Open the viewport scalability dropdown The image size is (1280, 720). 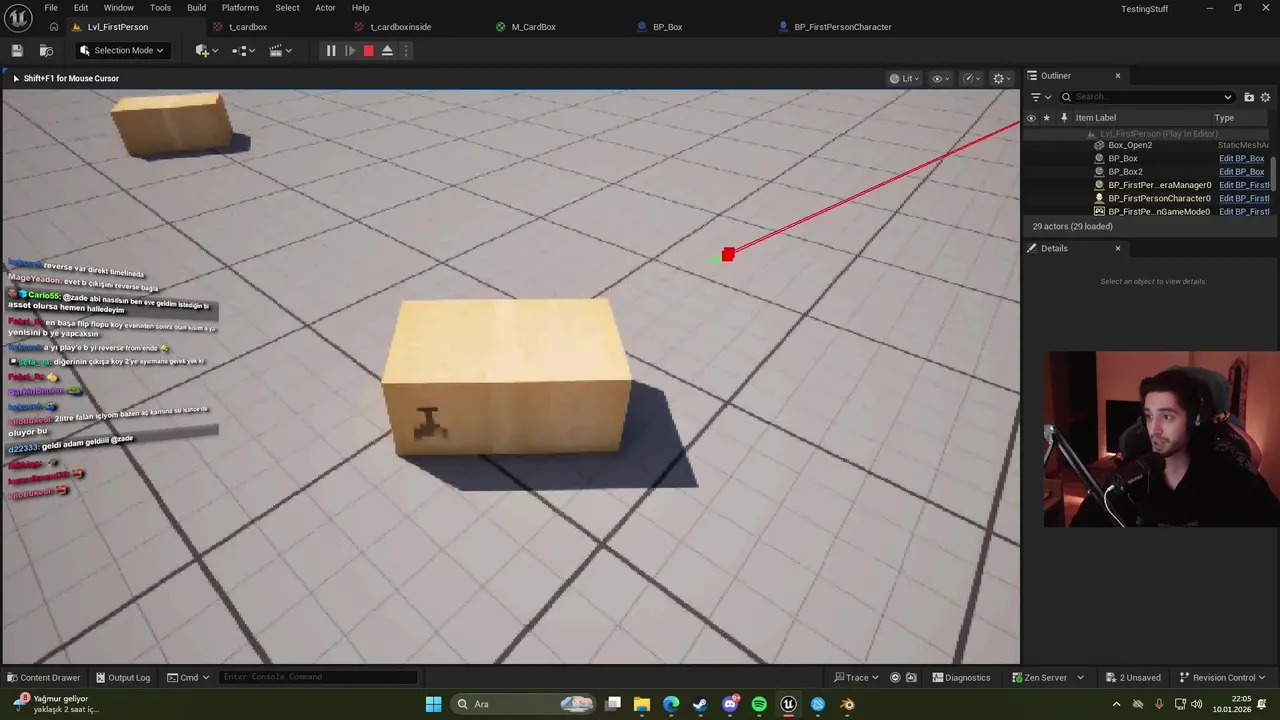[970, 78]
